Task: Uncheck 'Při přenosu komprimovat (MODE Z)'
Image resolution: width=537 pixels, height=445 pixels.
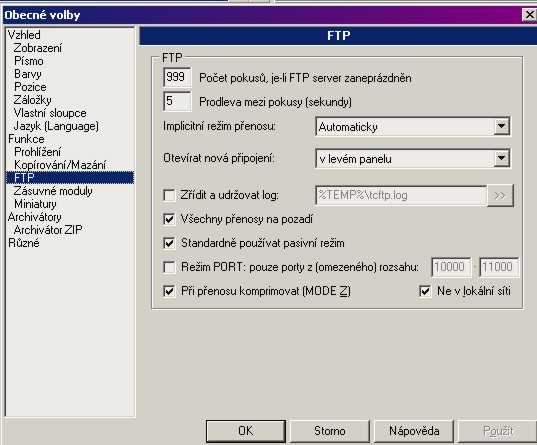Action: (x=169, y=291)
